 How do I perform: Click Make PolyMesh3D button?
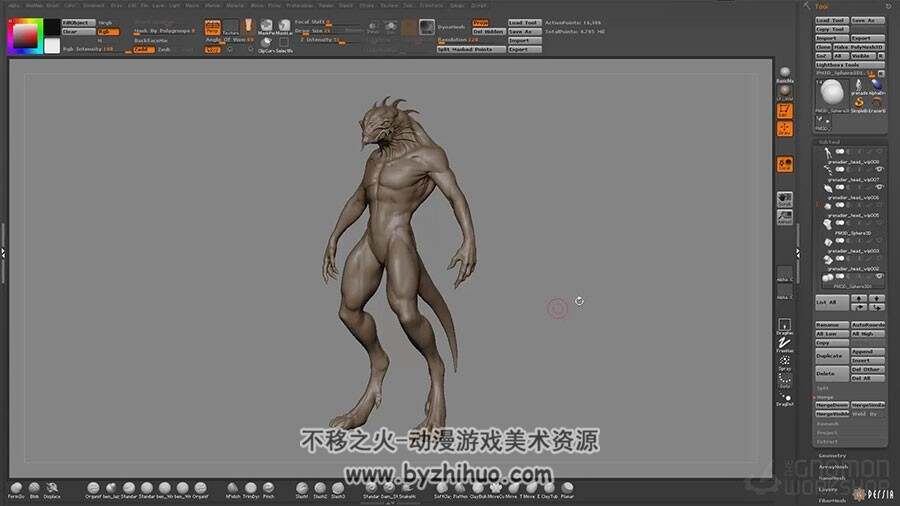[859, 47]
